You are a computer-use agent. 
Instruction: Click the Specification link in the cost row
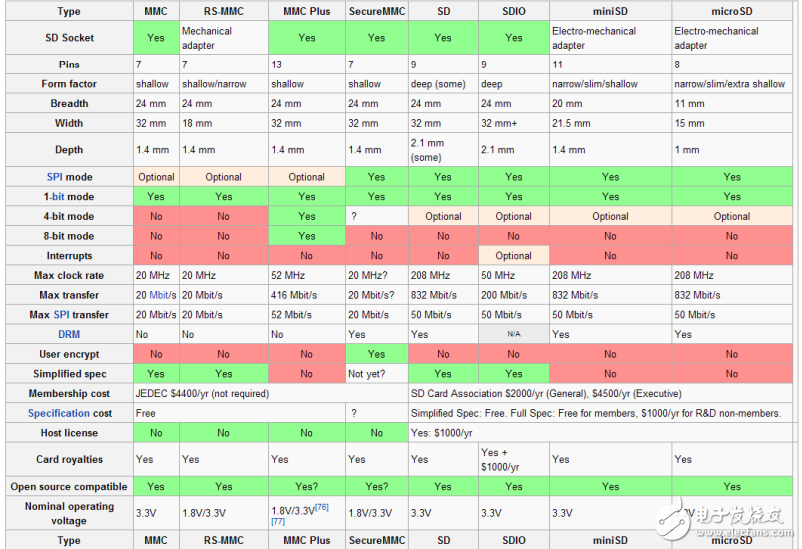point(59,413)
